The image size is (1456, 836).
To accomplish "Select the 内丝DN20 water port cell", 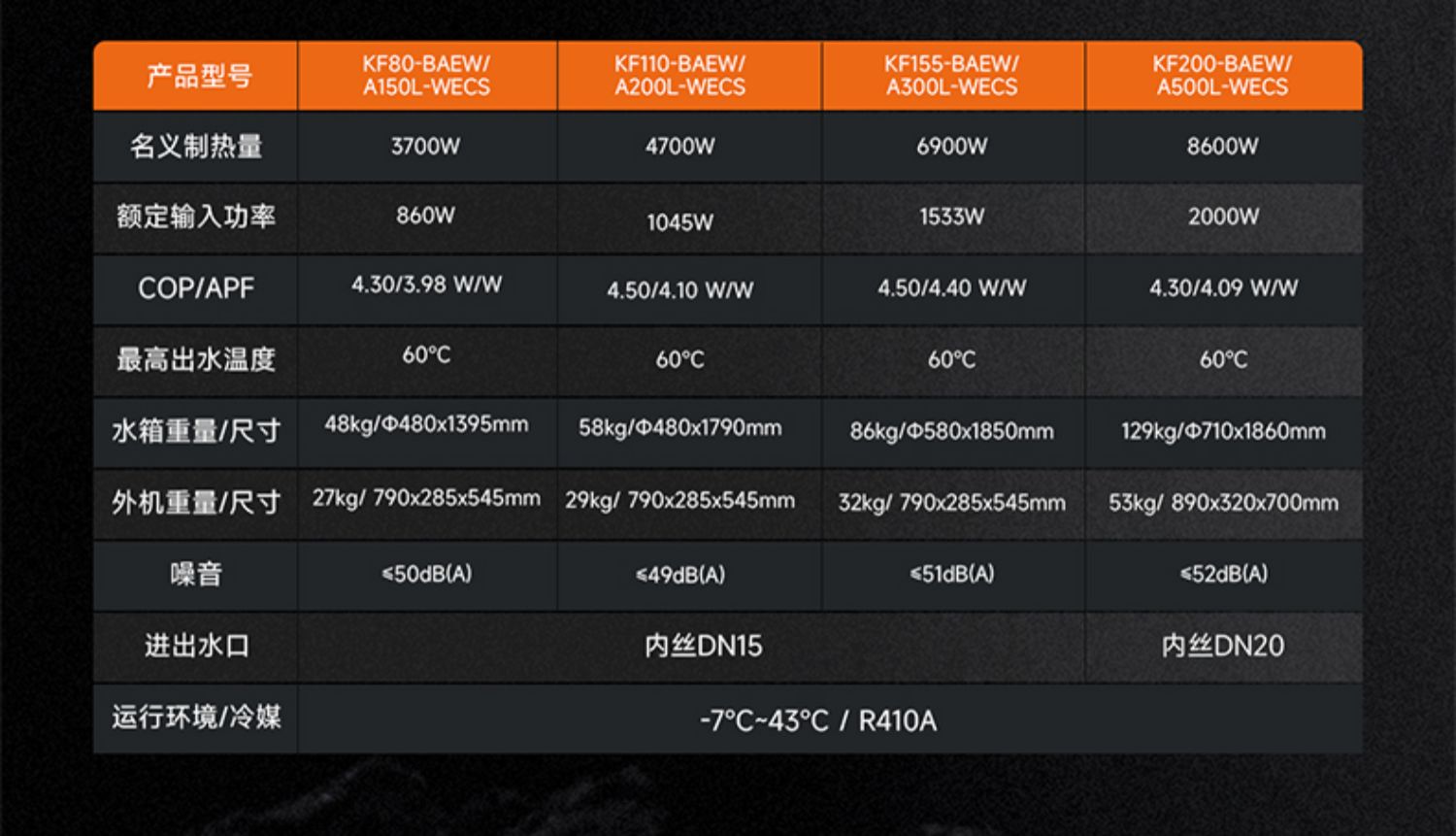I will 1223,646.
